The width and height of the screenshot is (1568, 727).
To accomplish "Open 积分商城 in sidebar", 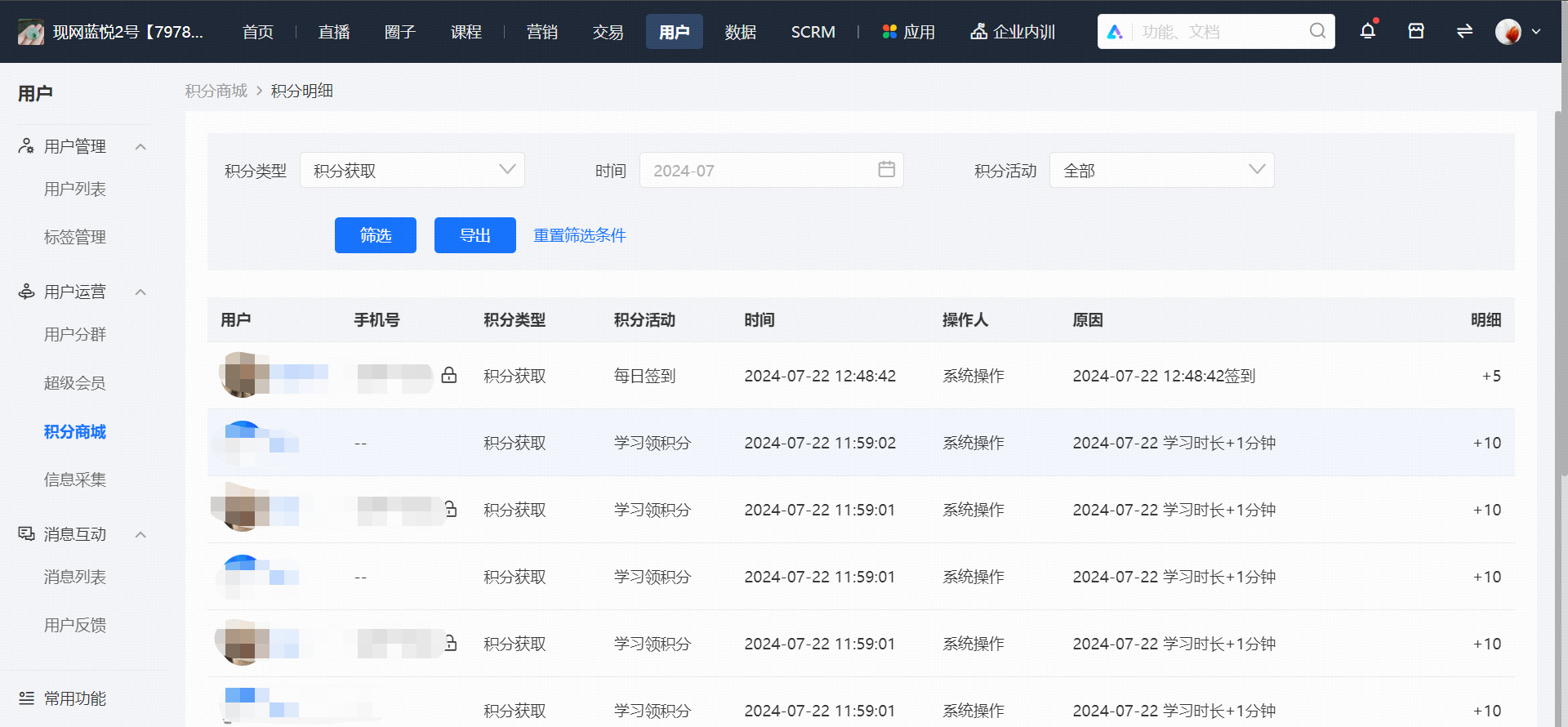I will click(x=75, y=431).
